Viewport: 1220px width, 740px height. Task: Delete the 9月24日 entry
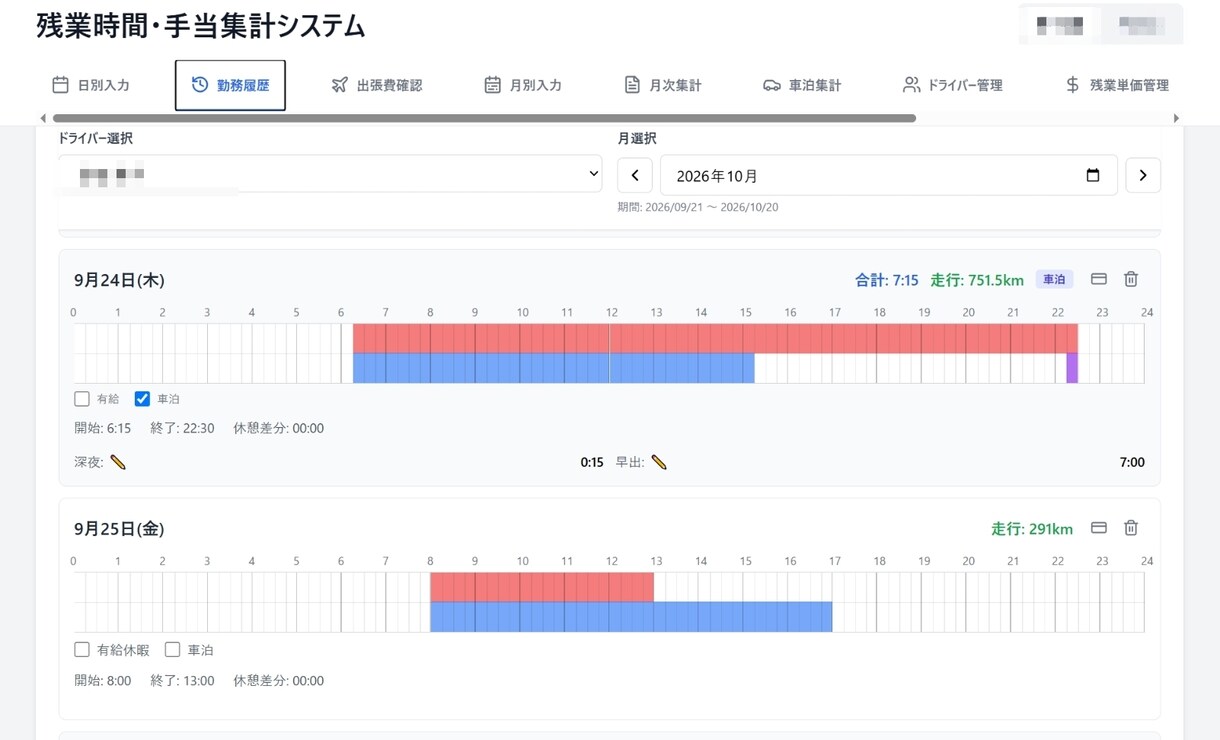[1131, 279]
